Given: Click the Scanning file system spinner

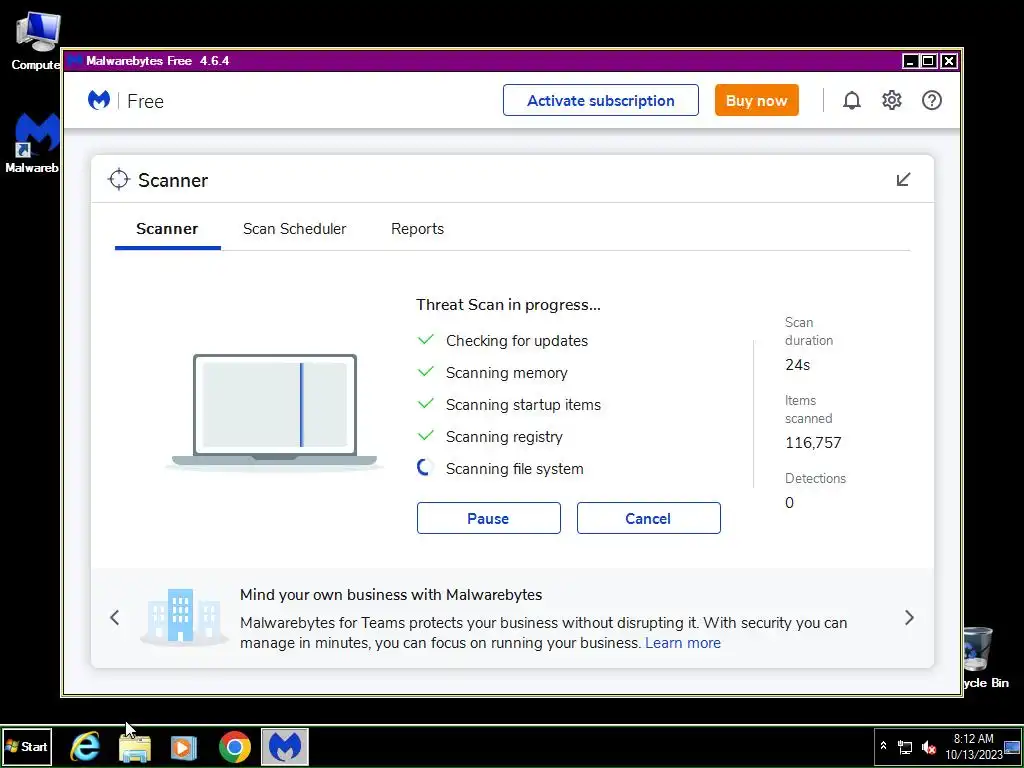Looking at the screenshot, I should pos(425,468).
